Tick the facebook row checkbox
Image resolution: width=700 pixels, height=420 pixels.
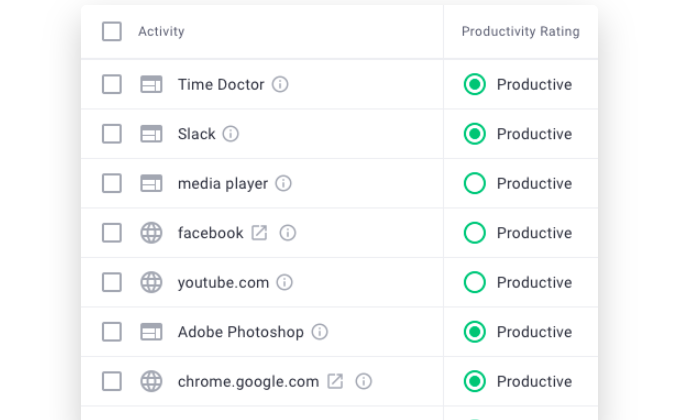[112, 233]
